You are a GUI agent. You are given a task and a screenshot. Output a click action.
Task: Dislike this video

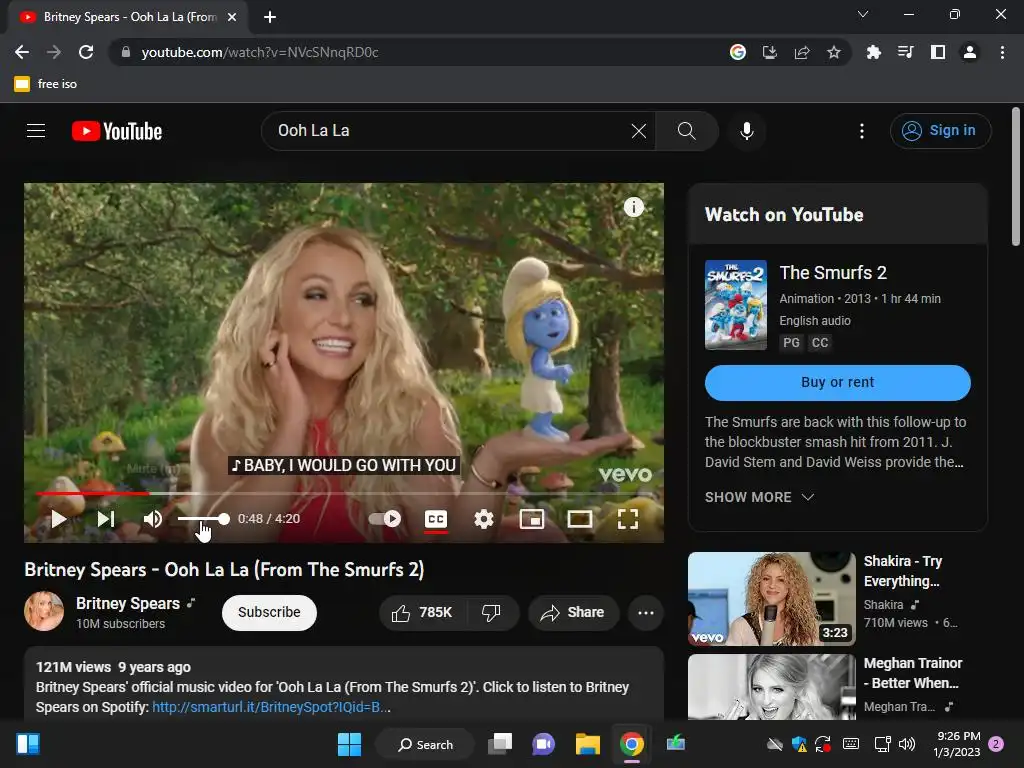coord(492,613)
